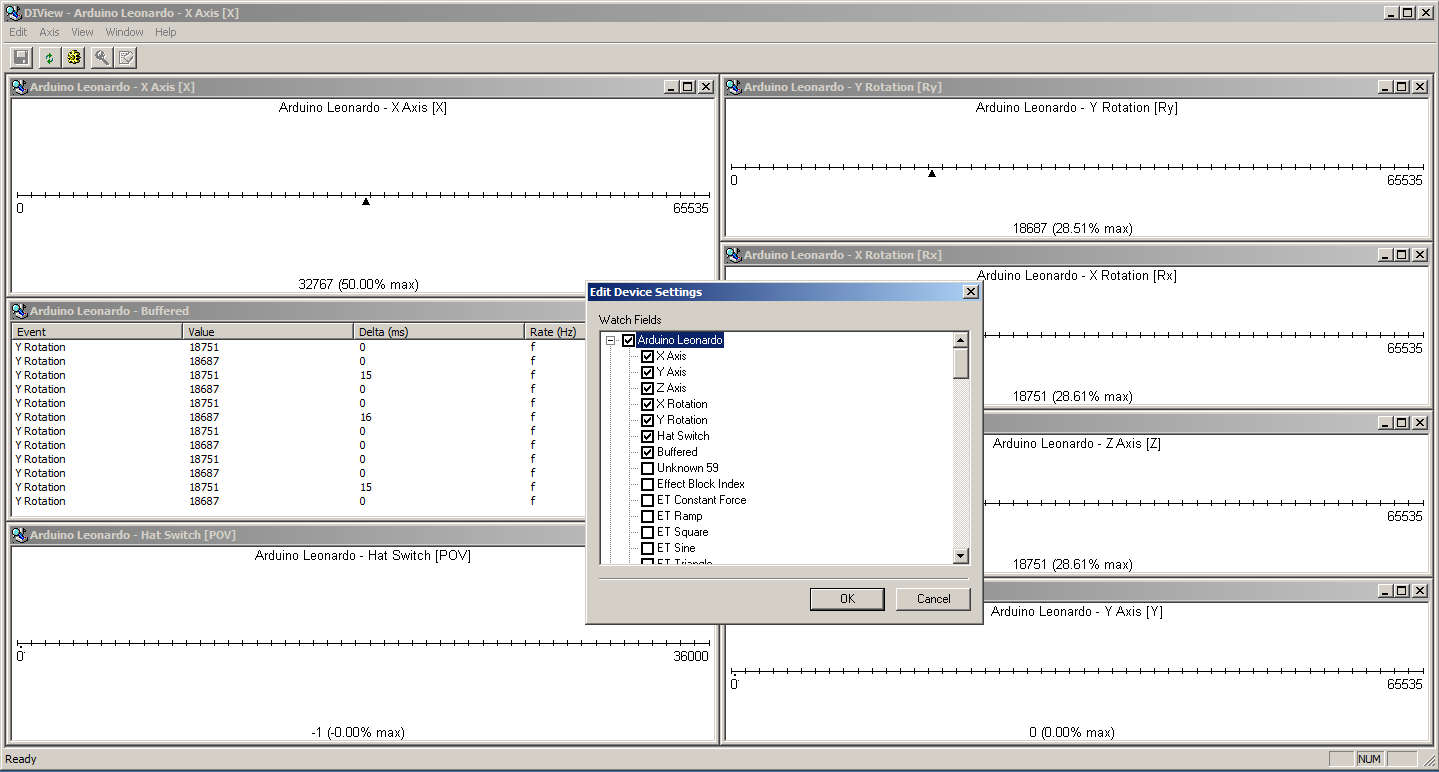Confirm the dialog with OK

coord(847,599)
